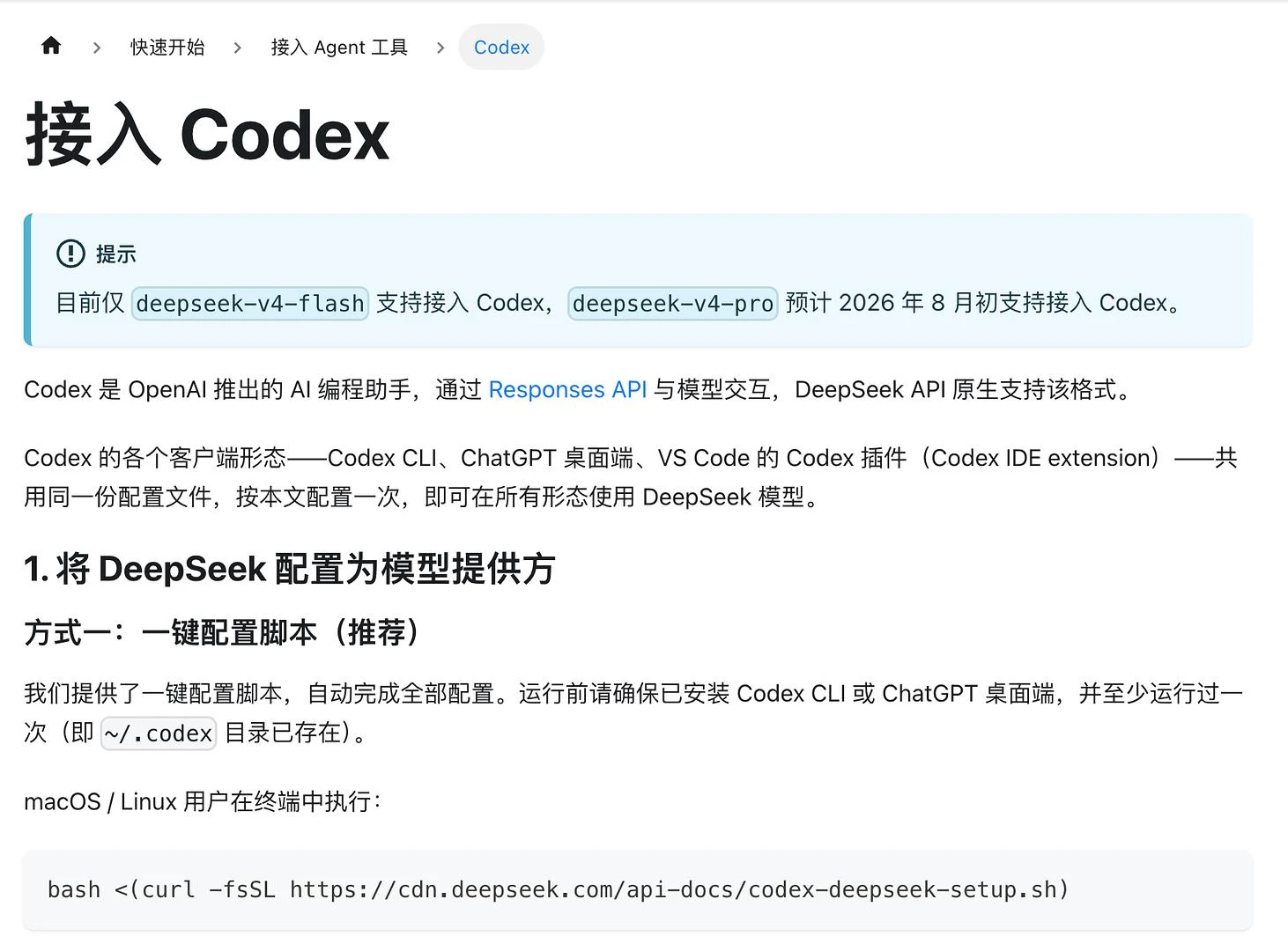1288x951 pixels.
Task: Select the Codex breadcrumb item
Action: pyautogui.click(x=501, y=47)
